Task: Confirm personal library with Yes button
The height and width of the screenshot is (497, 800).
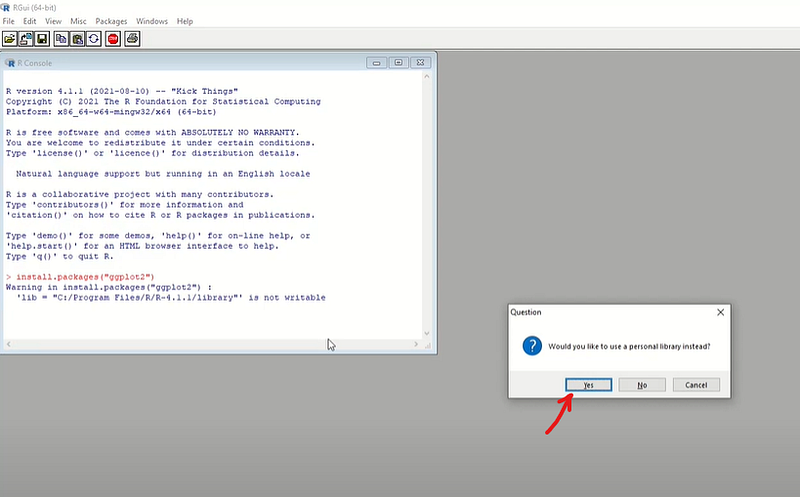Action: [x=588, y=385]
